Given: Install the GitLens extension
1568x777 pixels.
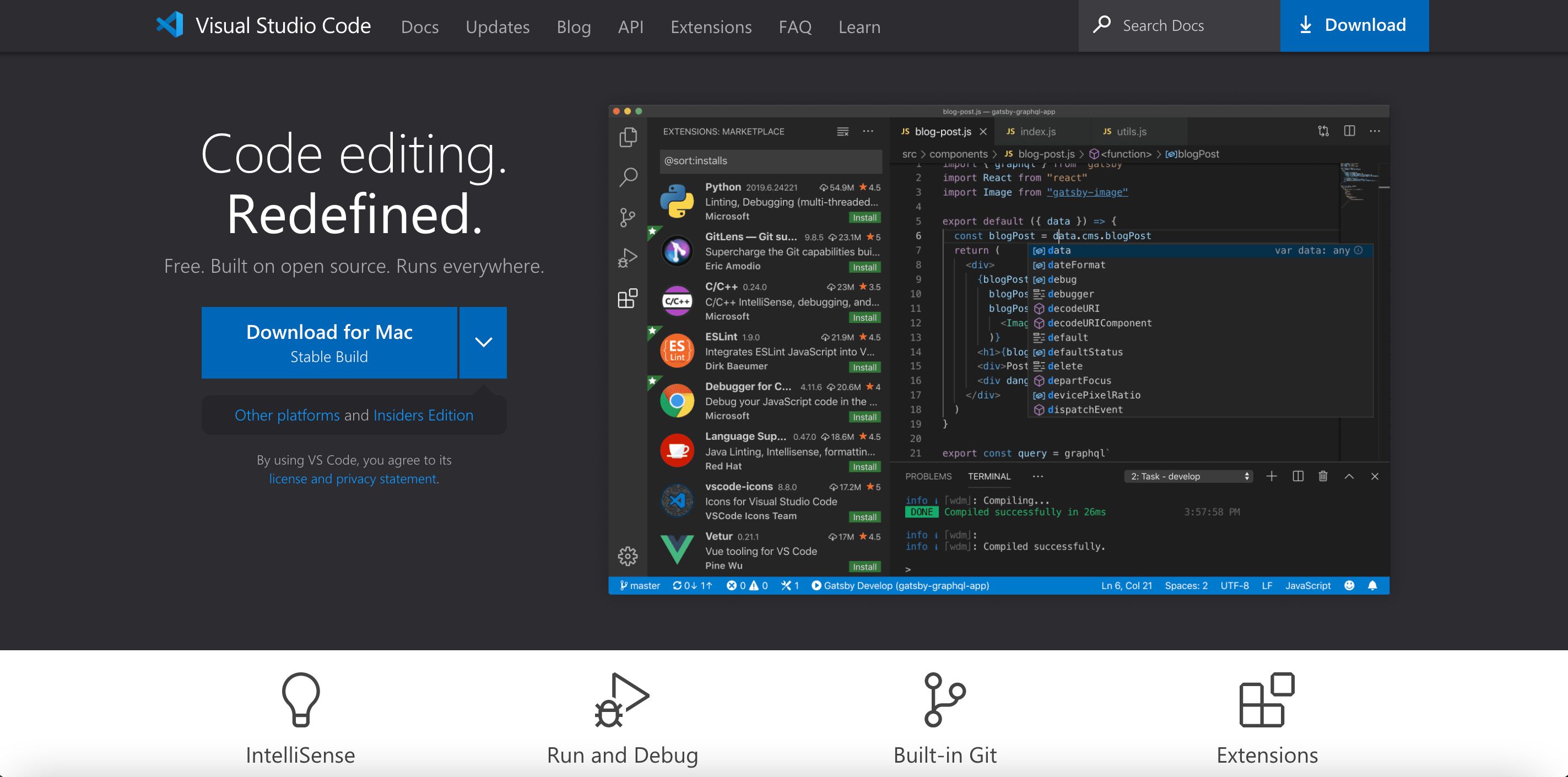Looking at the screenshot, I should (864, 268).
